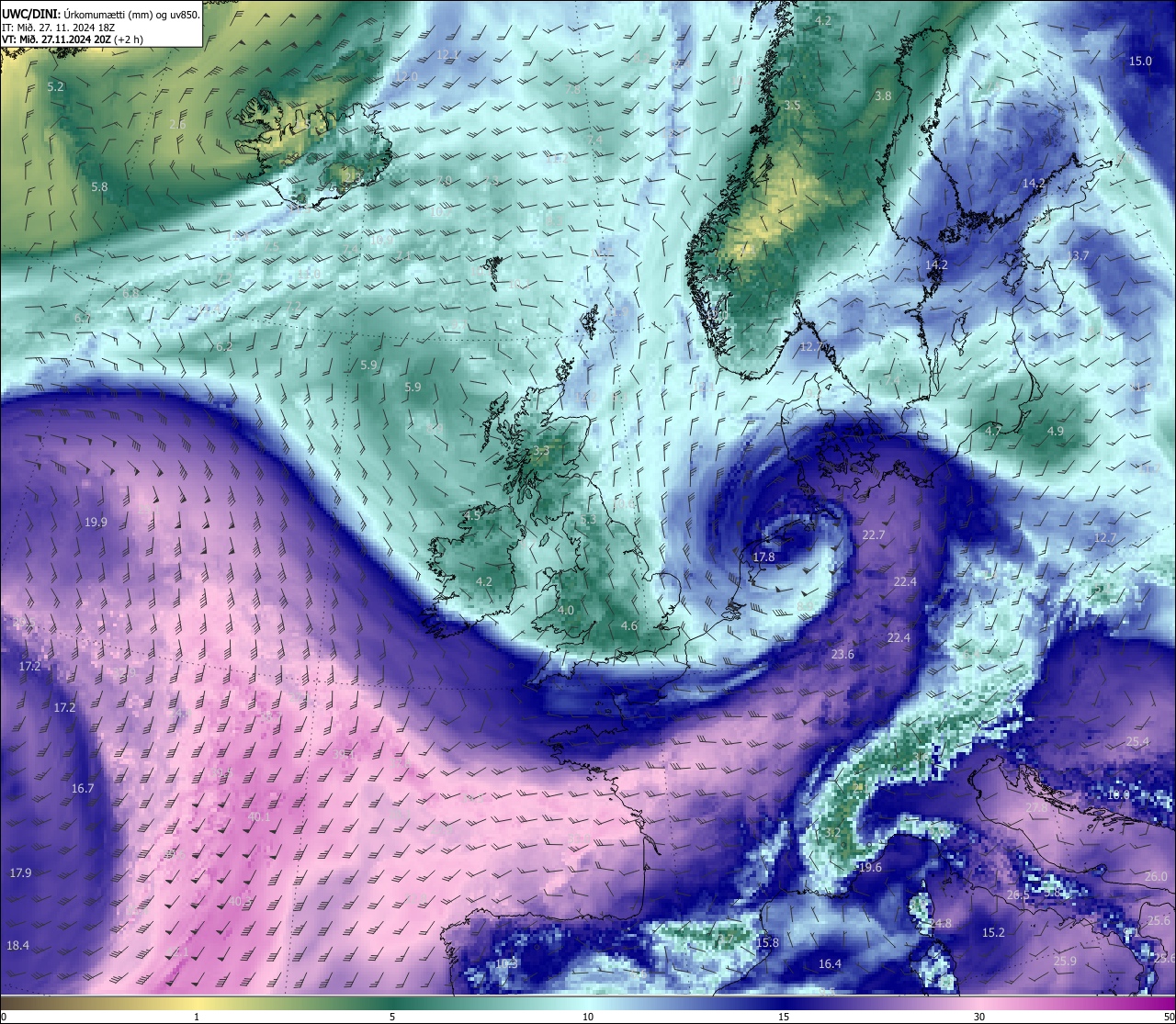Click the '26.0' value on the map
The image size is (1176, 1024).
[x=1156, y=876]
